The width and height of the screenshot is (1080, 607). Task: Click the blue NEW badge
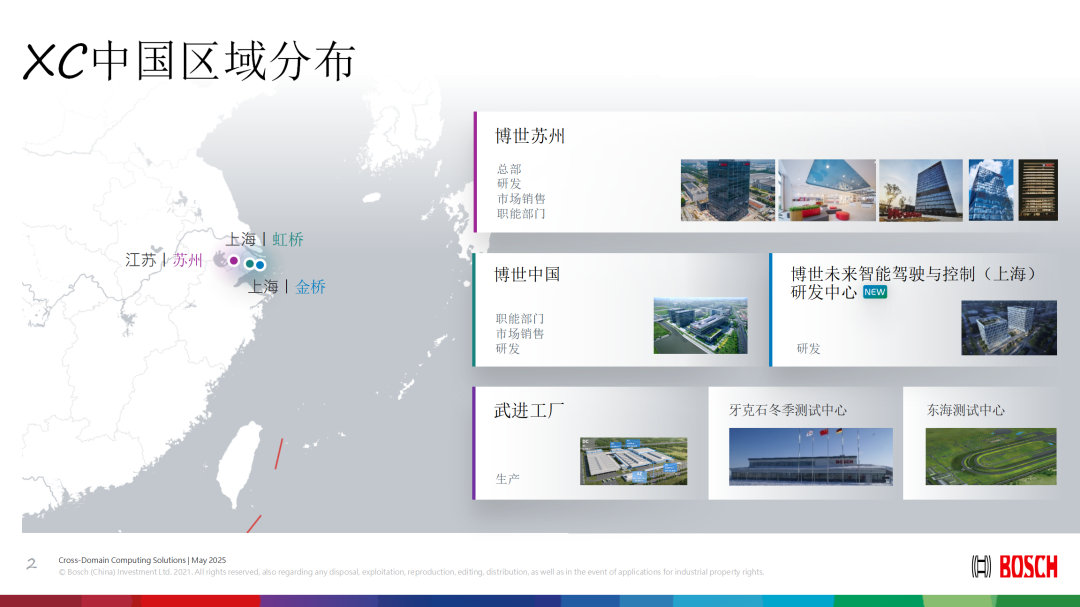(x=875, y=291)
